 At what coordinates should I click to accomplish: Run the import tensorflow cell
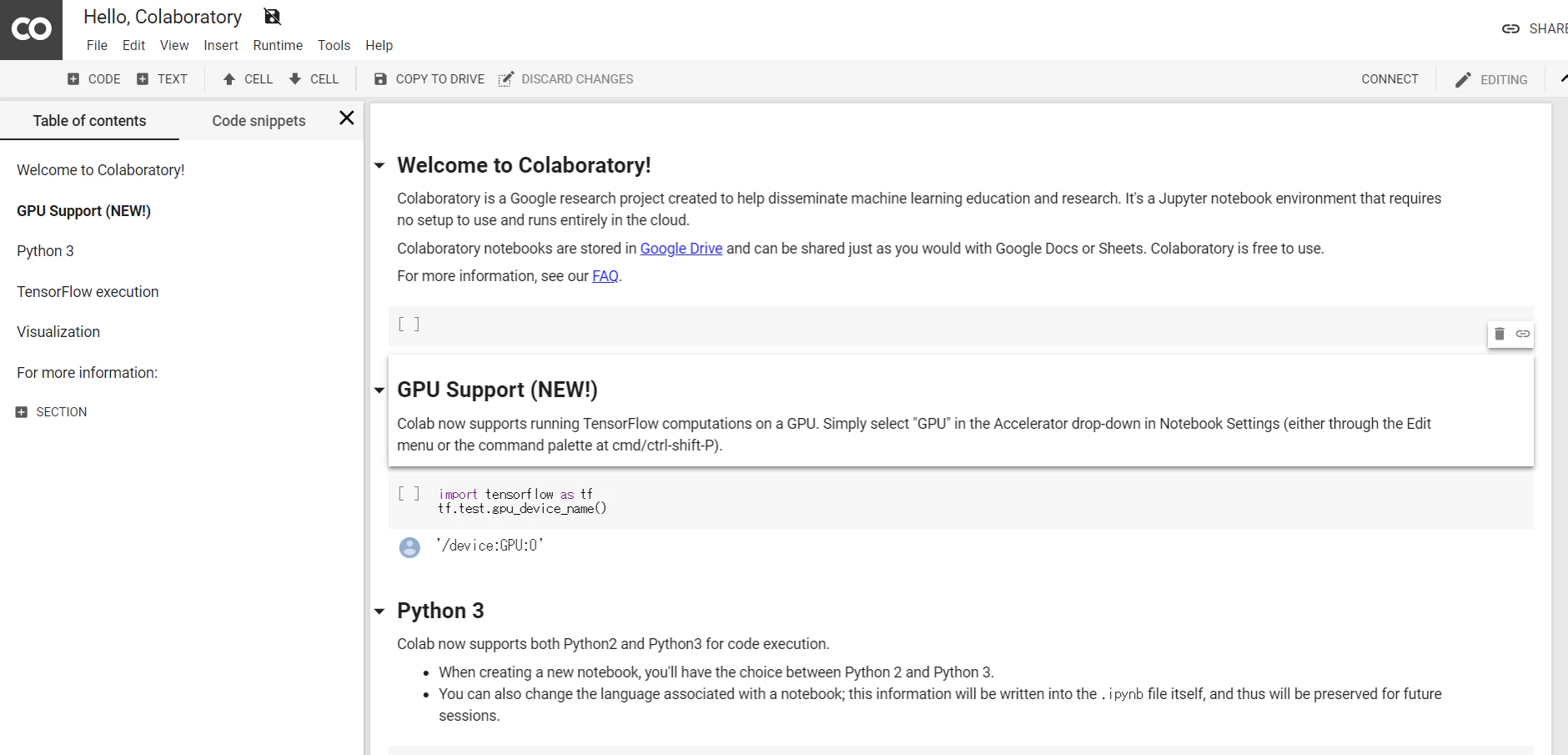pos(409,493)
